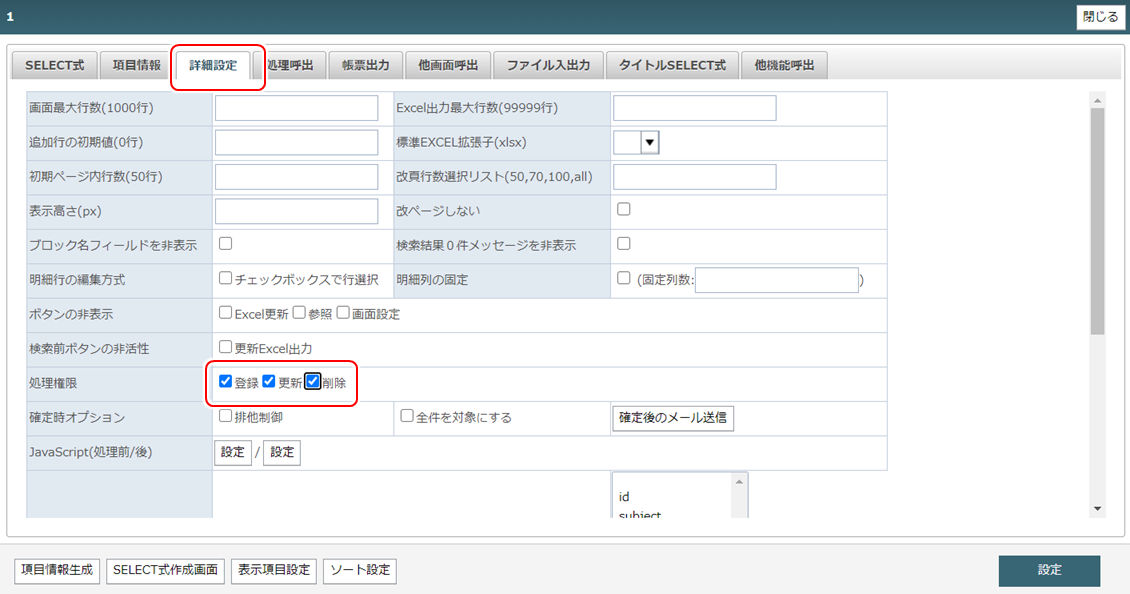The height and width of the screenshot is (594, 1130).
Task: Click the 表示高さ(px) input field
Action: click(296, 211)
